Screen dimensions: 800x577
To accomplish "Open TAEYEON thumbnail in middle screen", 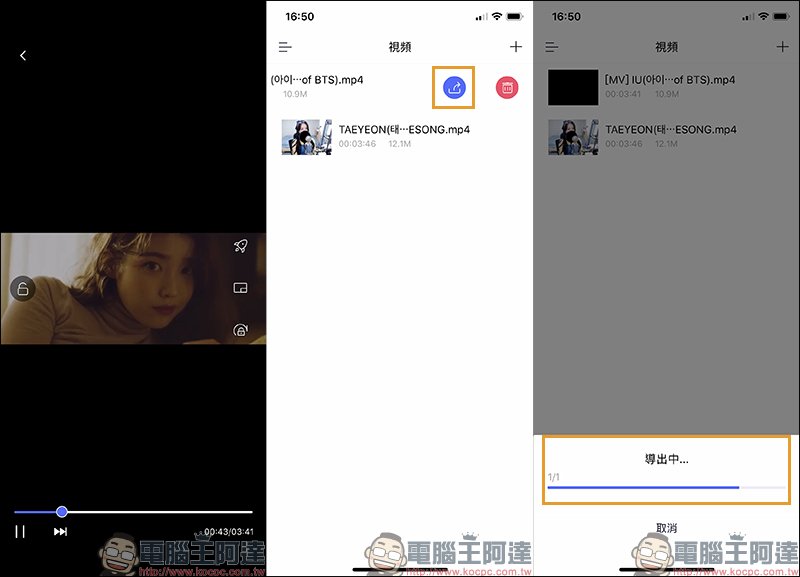I will click(306, 137).
